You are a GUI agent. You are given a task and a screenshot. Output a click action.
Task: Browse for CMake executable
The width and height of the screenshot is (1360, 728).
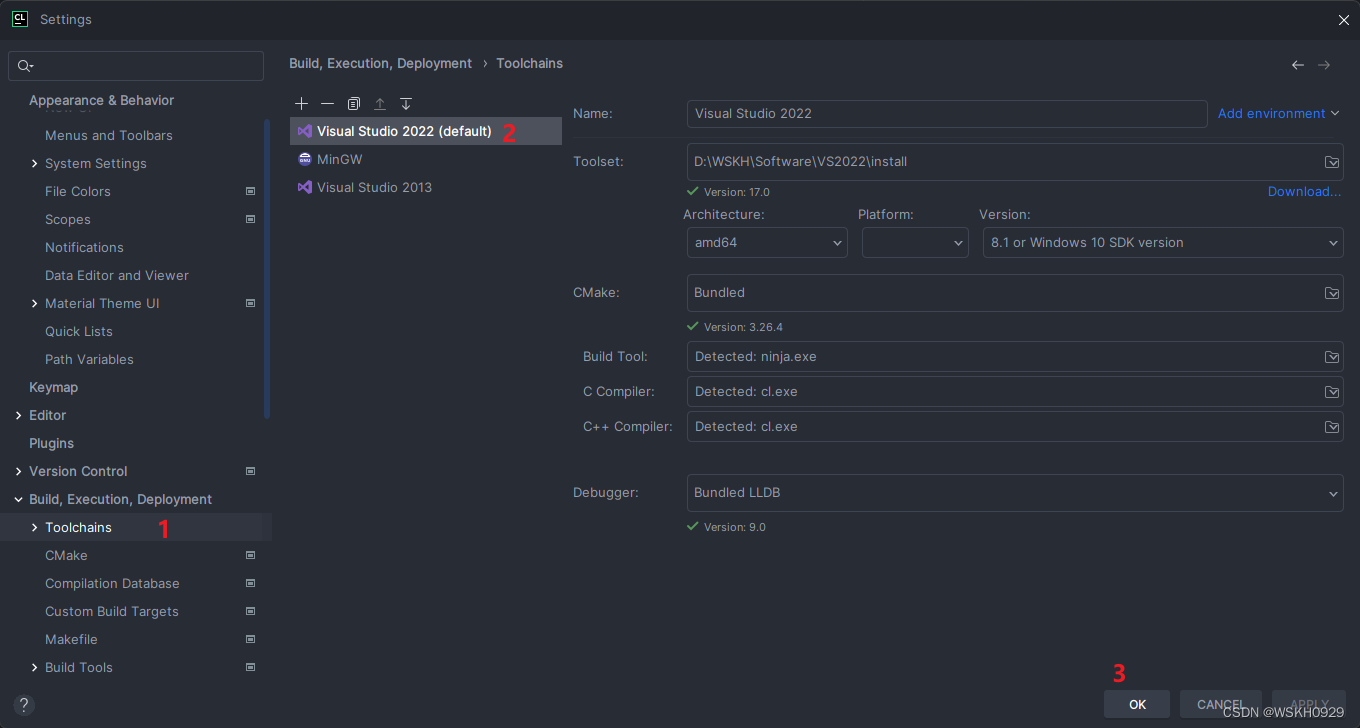[x=1332, y=293]
